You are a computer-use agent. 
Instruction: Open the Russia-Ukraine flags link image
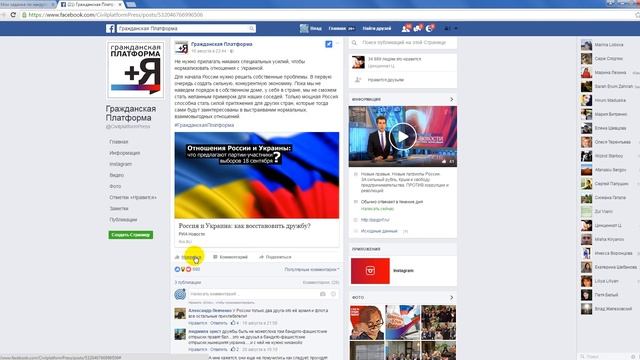click(x=257, y=175)
